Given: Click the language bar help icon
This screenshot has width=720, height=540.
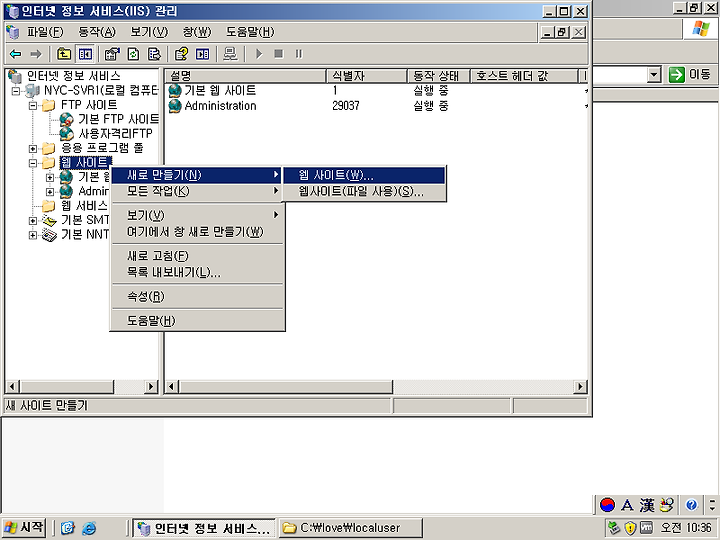Looking at the screenshot, I should pos(692,505).
